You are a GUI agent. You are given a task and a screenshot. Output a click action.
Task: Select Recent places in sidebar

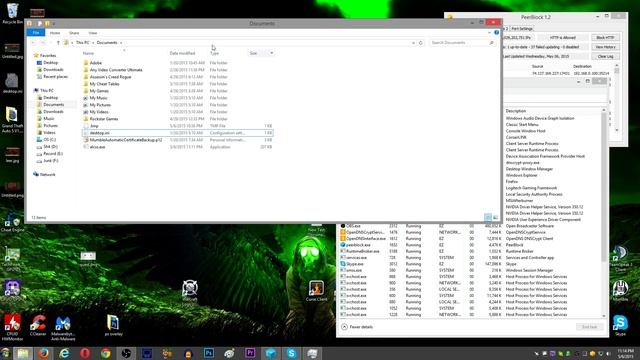(x=55, y=76)
